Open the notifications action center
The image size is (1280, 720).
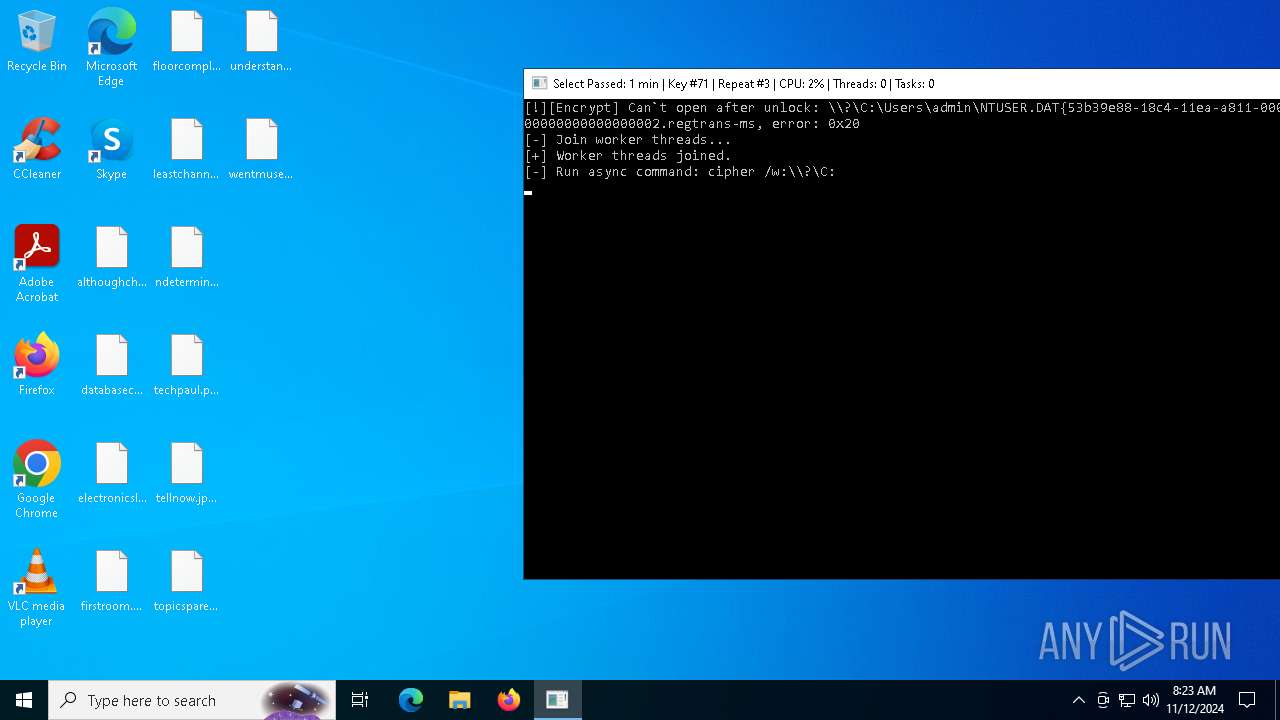(x=1247, y=700)
